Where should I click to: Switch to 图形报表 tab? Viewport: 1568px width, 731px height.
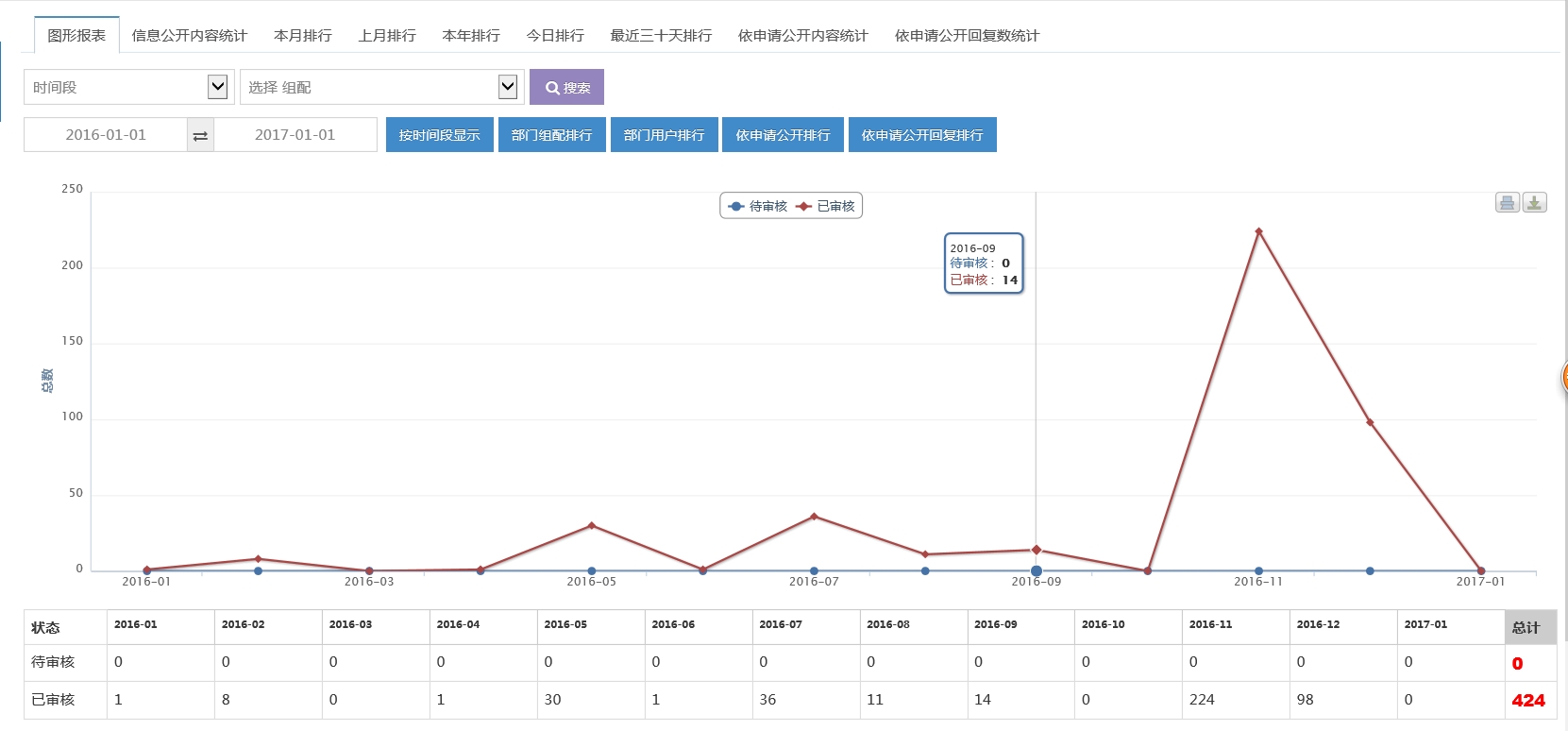point(76,35)
